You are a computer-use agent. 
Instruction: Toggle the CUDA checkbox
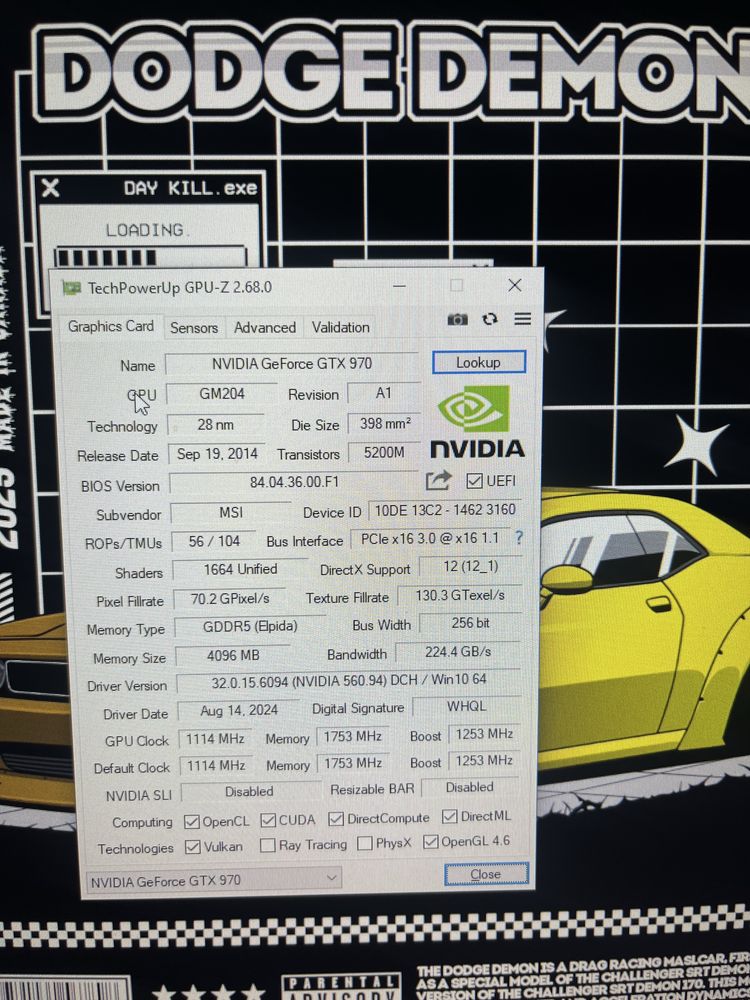268,820
